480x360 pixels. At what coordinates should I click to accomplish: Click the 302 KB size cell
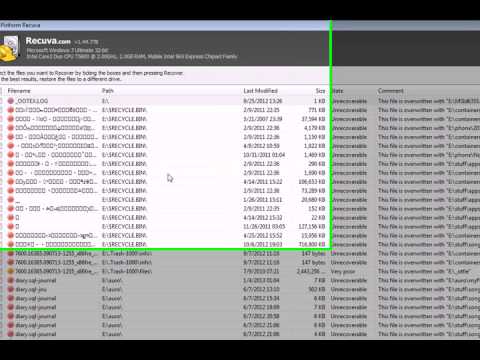click(x=317, y=289)
